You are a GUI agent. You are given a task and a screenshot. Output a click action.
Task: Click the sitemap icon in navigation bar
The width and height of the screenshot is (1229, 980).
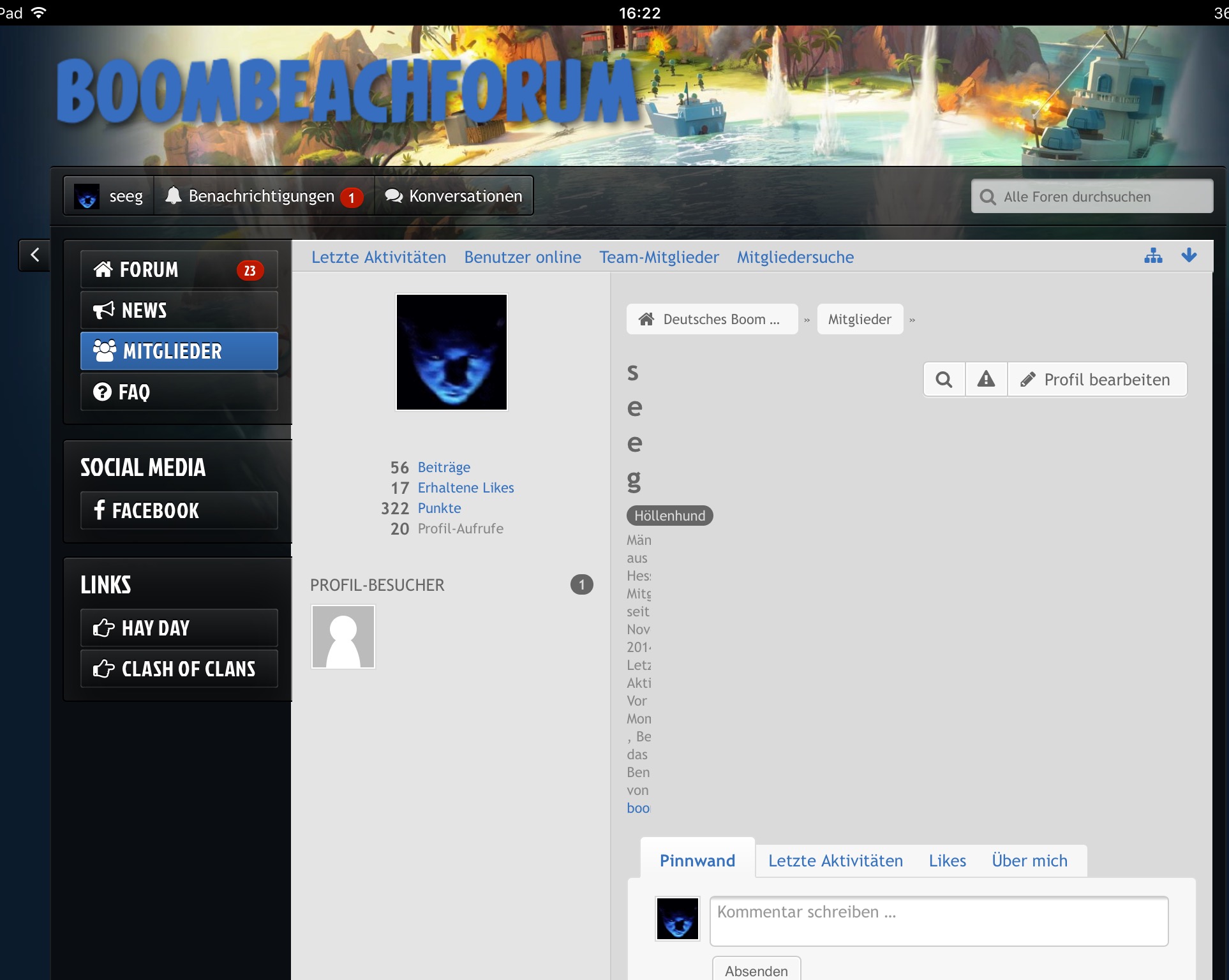pyautogui.click(x=1153, y=256)
